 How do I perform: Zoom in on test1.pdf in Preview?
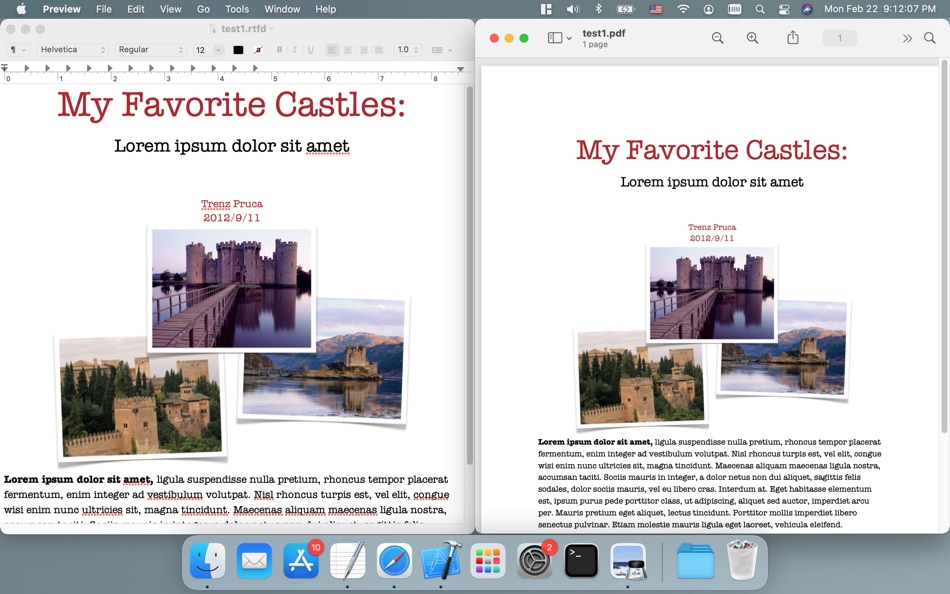pyautogui.click(x=752, y=38)
